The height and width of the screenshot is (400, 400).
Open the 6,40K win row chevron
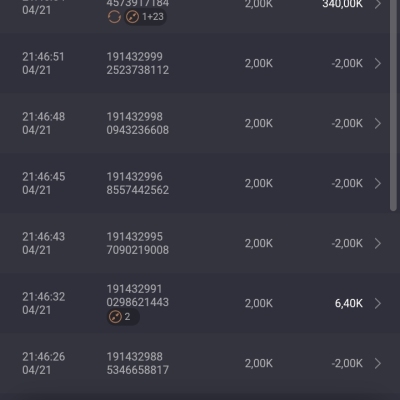[378, 303]
